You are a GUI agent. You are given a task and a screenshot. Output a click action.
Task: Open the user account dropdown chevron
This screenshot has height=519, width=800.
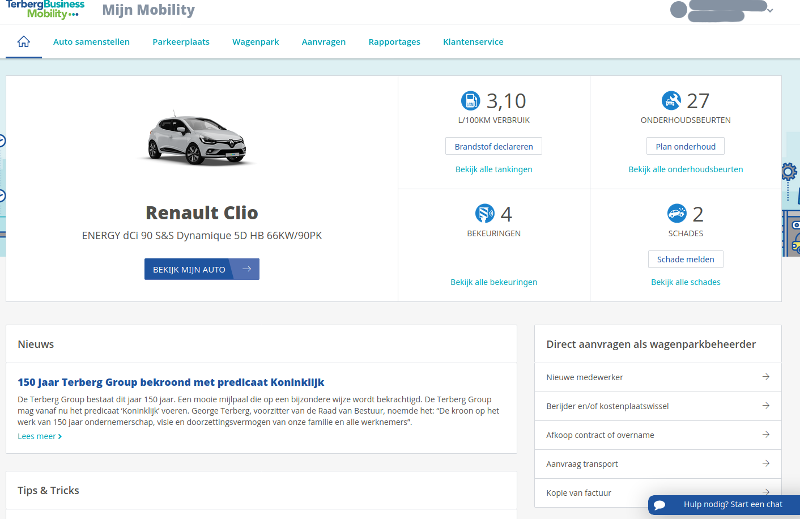coord(770,10)
